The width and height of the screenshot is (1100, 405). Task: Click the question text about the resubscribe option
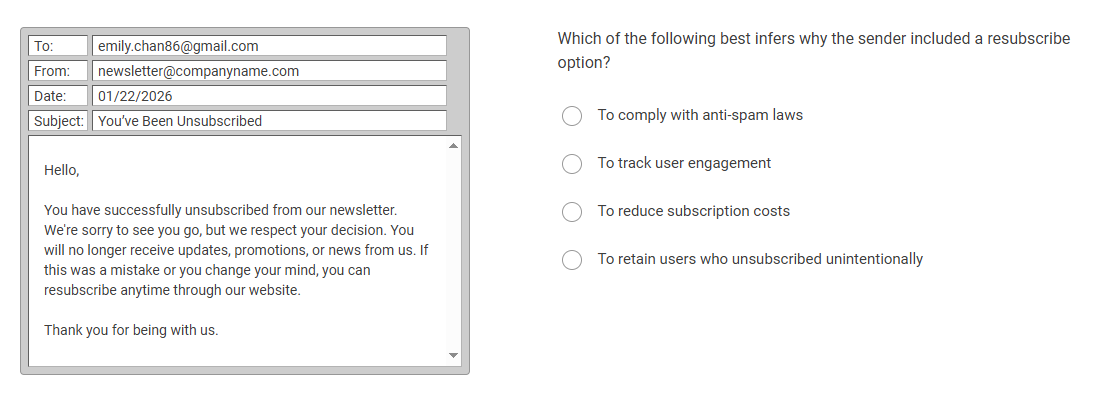tap(813, 50)
